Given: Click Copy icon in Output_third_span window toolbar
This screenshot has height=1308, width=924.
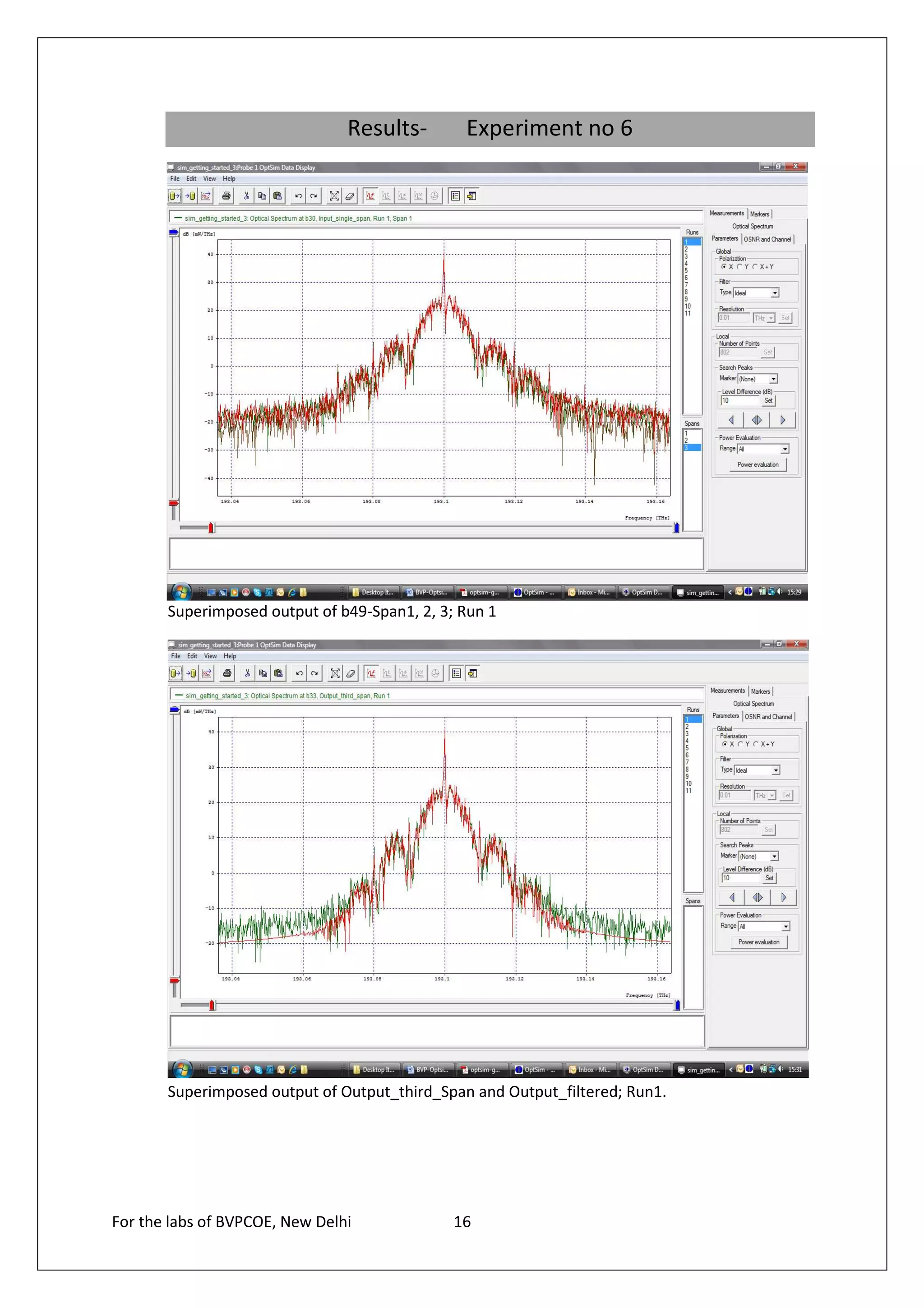Looking at the screenshot, I should tap(263, 673).
